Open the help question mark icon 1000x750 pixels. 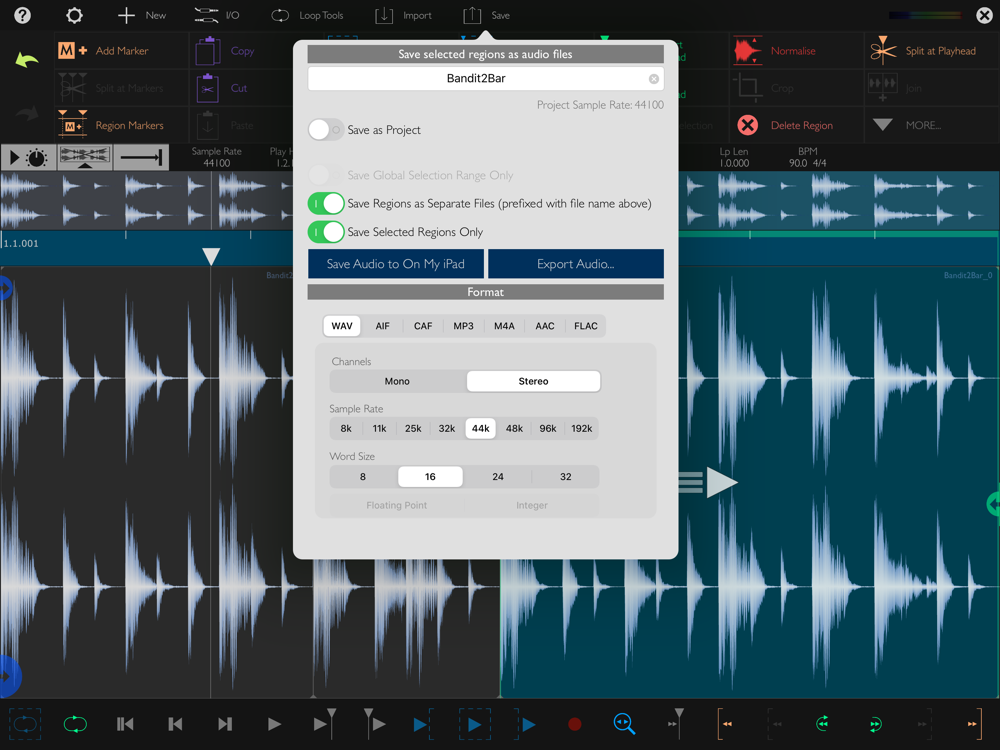click(x=22, y=15)
